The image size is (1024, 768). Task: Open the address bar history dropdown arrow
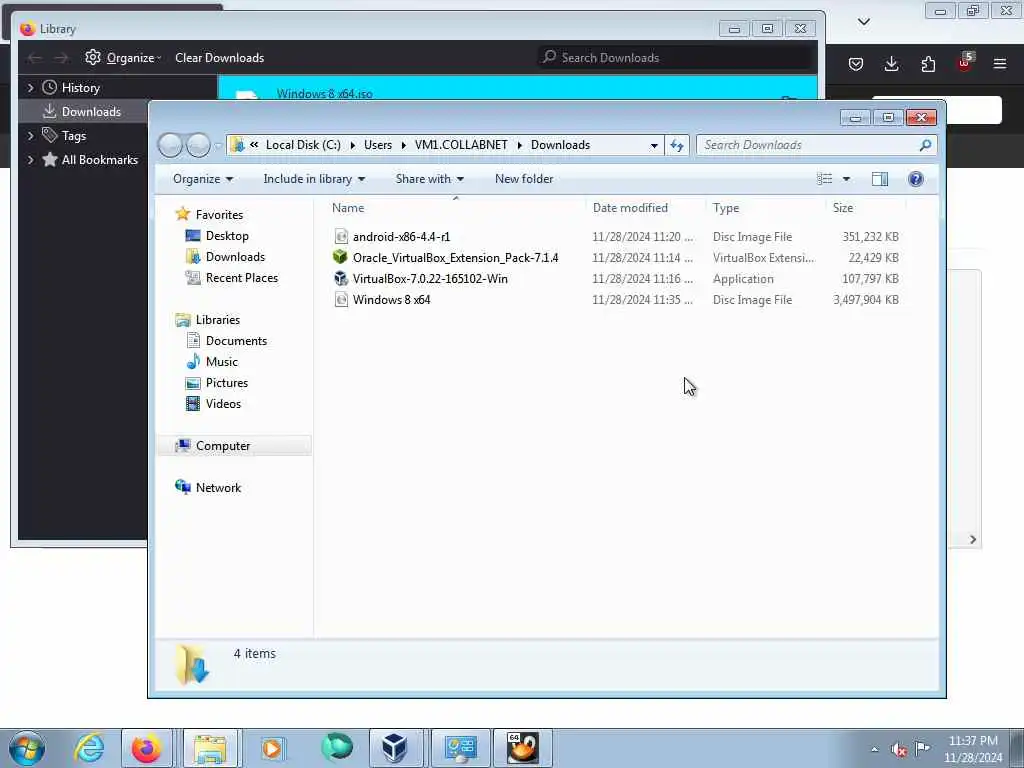coord(654,146)
